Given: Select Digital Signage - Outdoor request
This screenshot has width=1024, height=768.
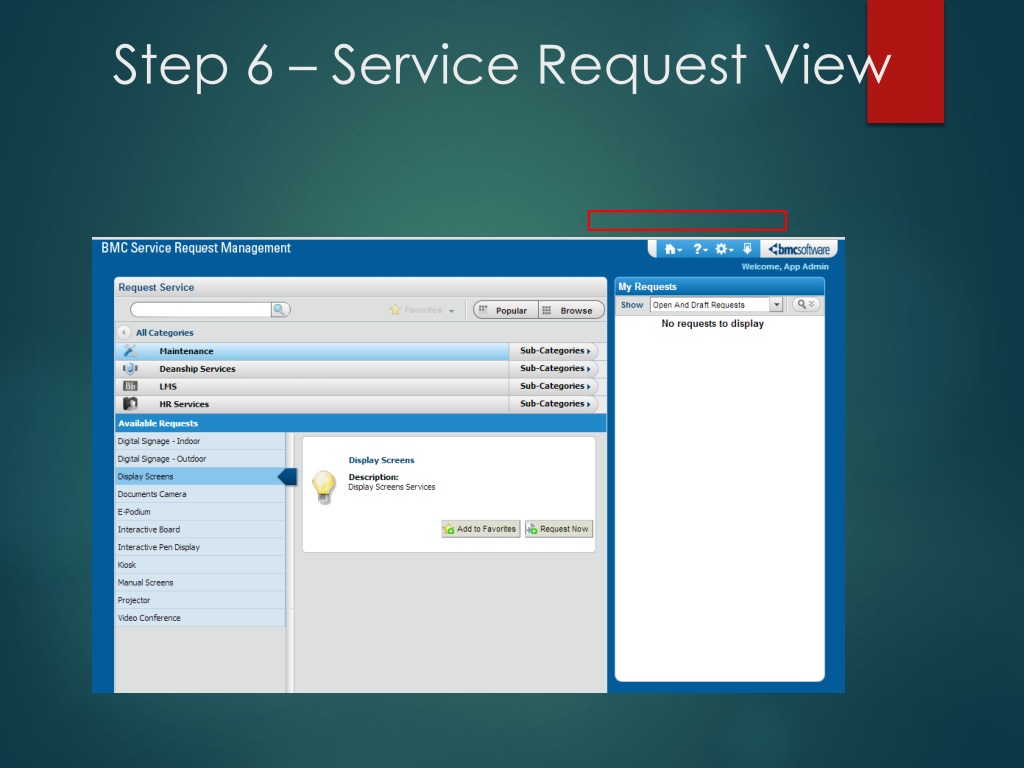Looking at the screenshot, I should [200, 458].
